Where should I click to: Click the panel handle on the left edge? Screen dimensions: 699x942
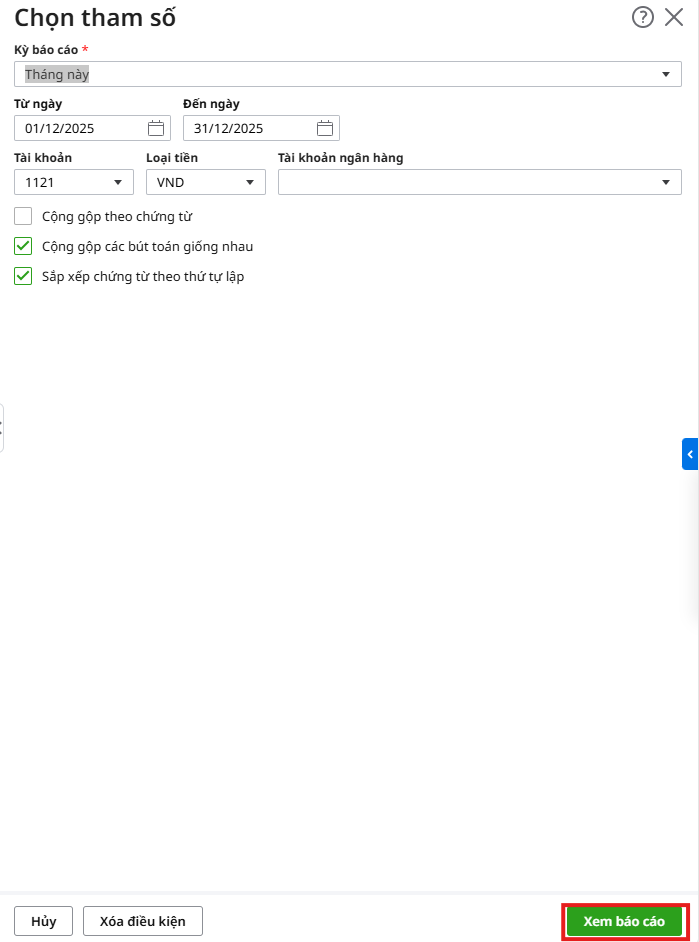click(x=2, y=428)
